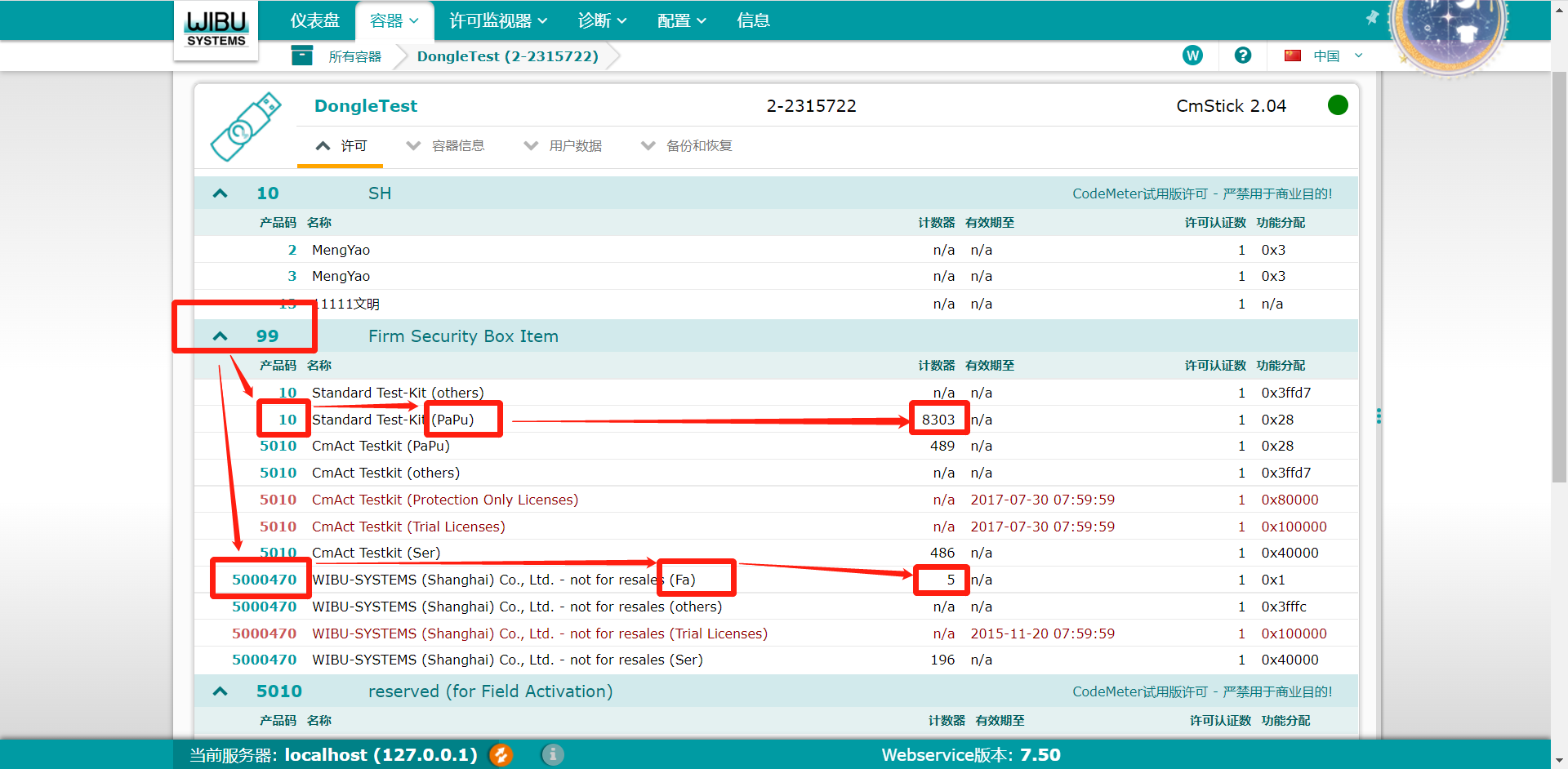Image resolution: width=1568 pixels, height=769 pixels.
Task: Click the WIBU Systems logo
Action: click(216, 29)
